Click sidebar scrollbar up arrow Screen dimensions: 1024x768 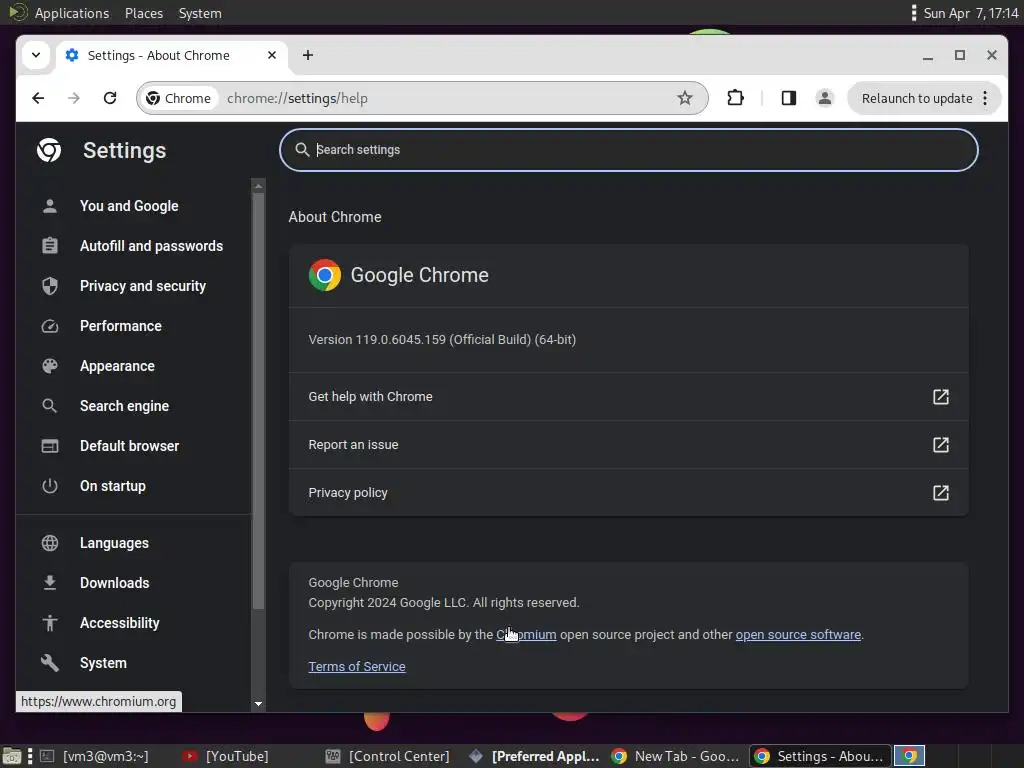click(x=258, y=186)
